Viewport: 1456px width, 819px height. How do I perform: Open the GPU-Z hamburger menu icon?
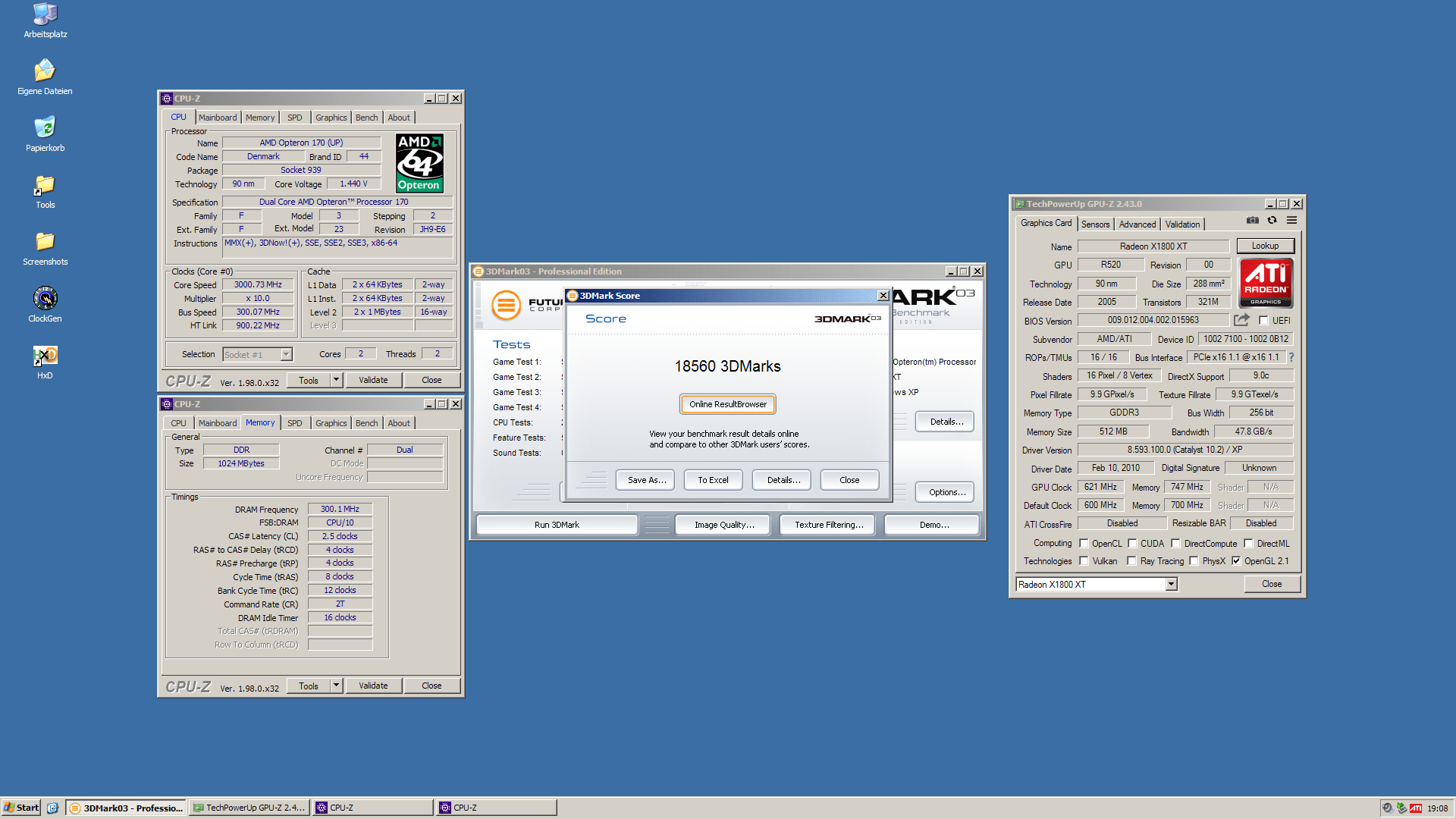pyautogui.click(x=1291, y=221)
